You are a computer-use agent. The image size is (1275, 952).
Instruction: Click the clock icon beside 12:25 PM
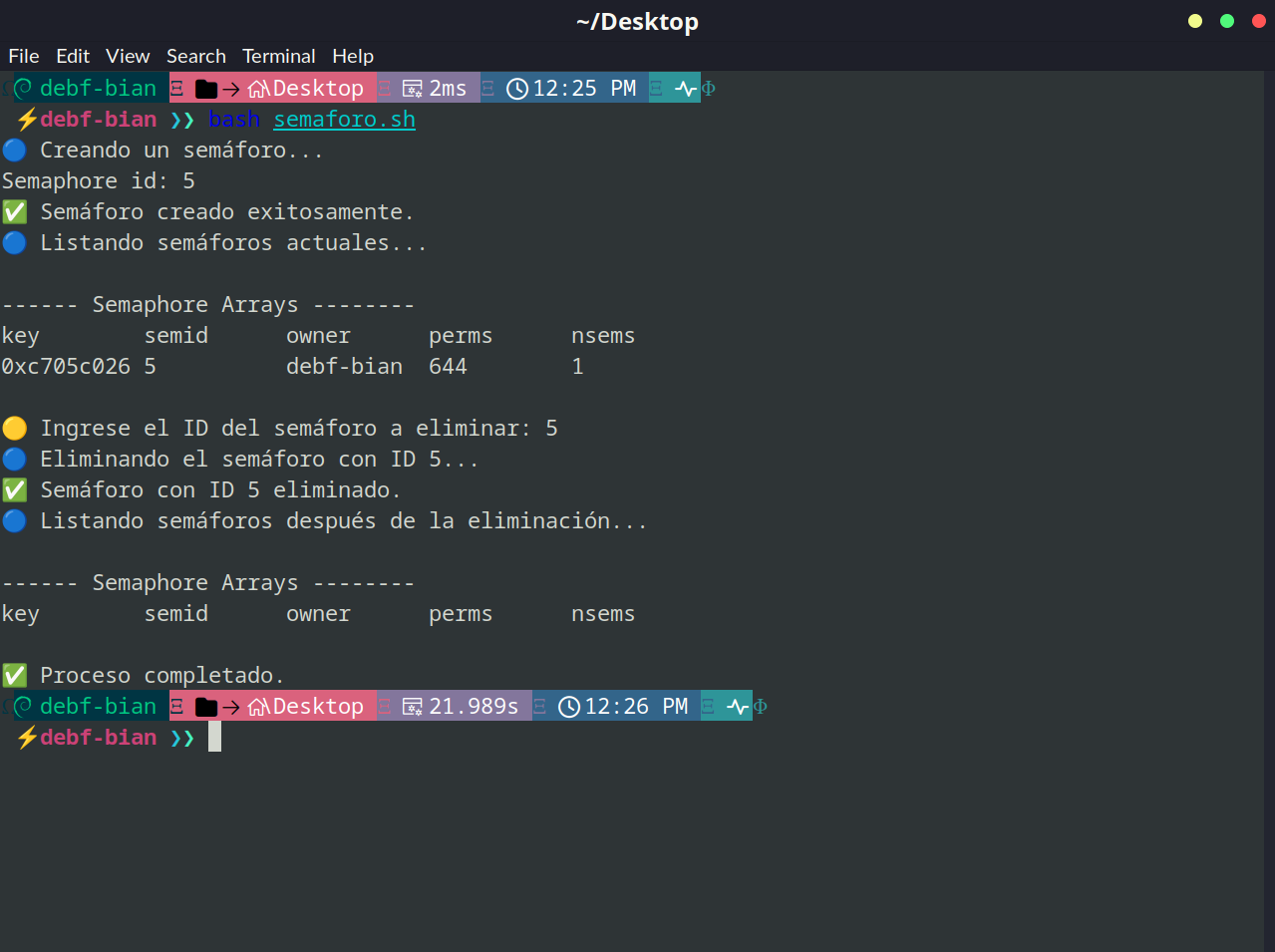click(x=517, y=89)
